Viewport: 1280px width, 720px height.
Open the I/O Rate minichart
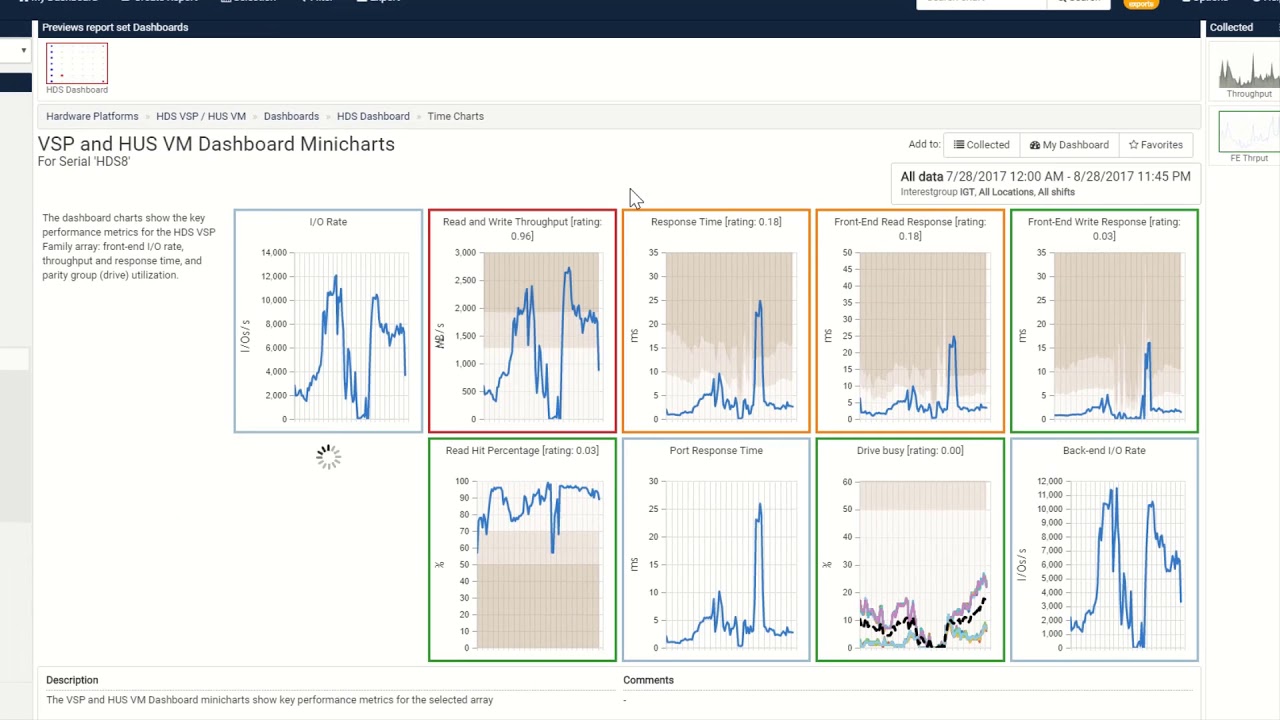coord(328,321)
